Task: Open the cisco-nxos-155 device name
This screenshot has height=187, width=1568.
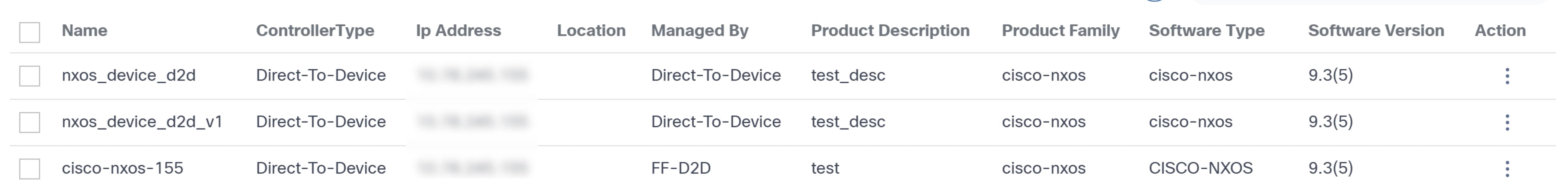Action: 122,168
